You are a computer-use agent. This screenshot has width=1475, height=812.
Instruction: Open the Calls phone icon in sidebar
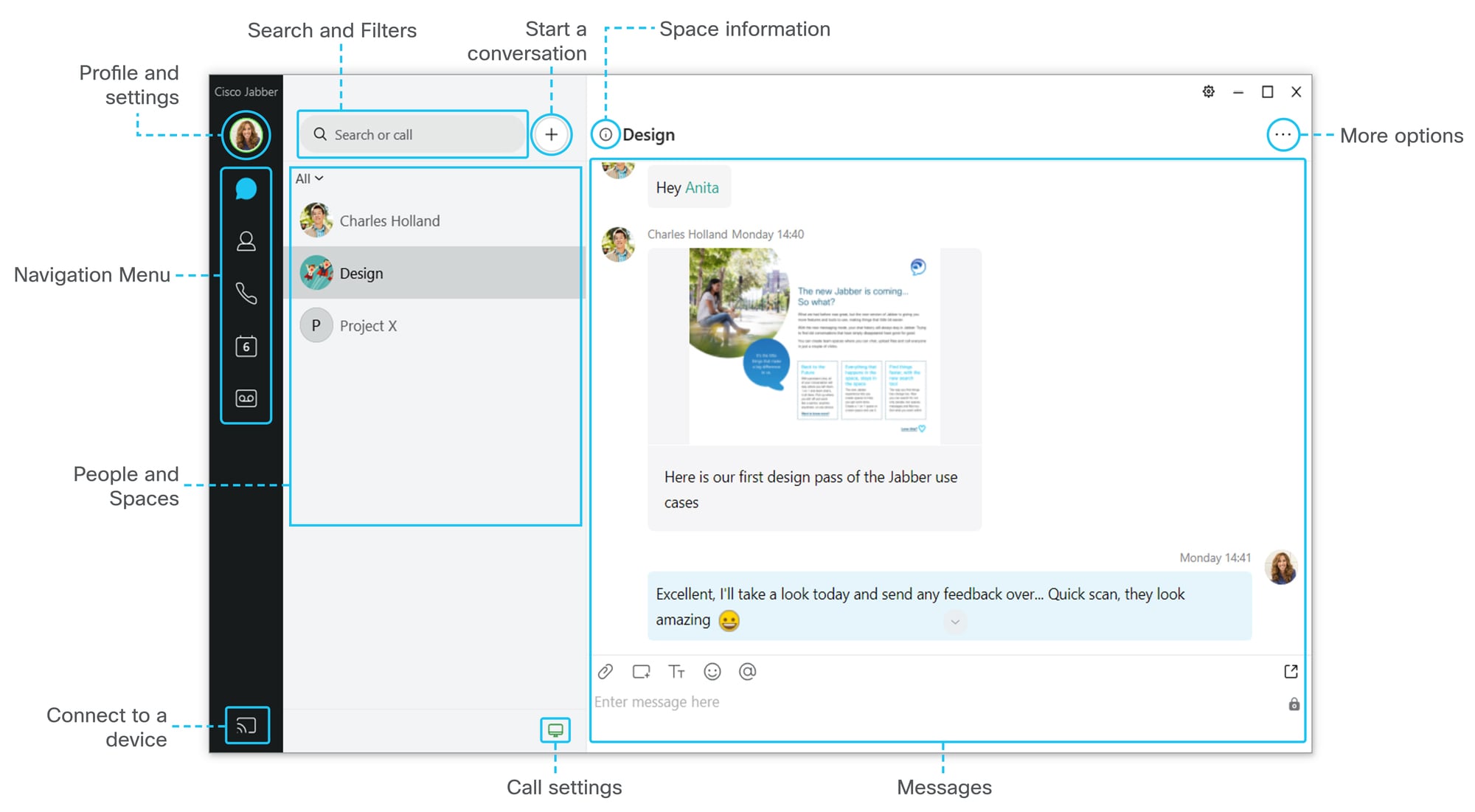(246, 294)
